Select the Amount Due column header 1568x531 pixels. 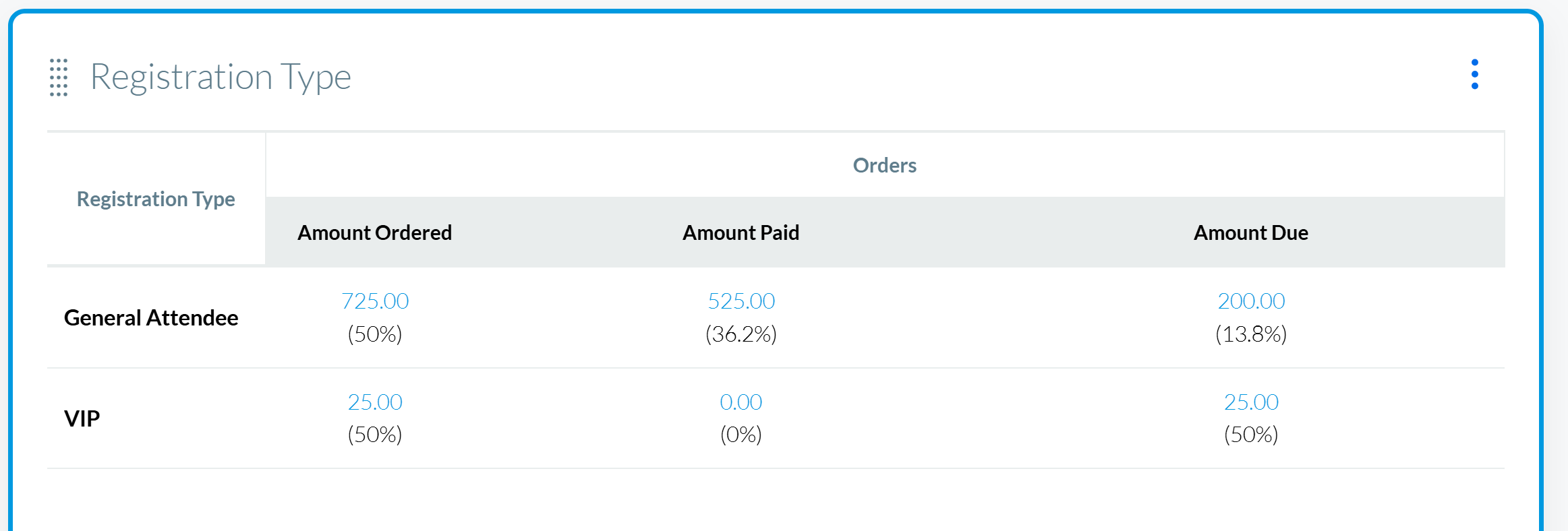1250,232
